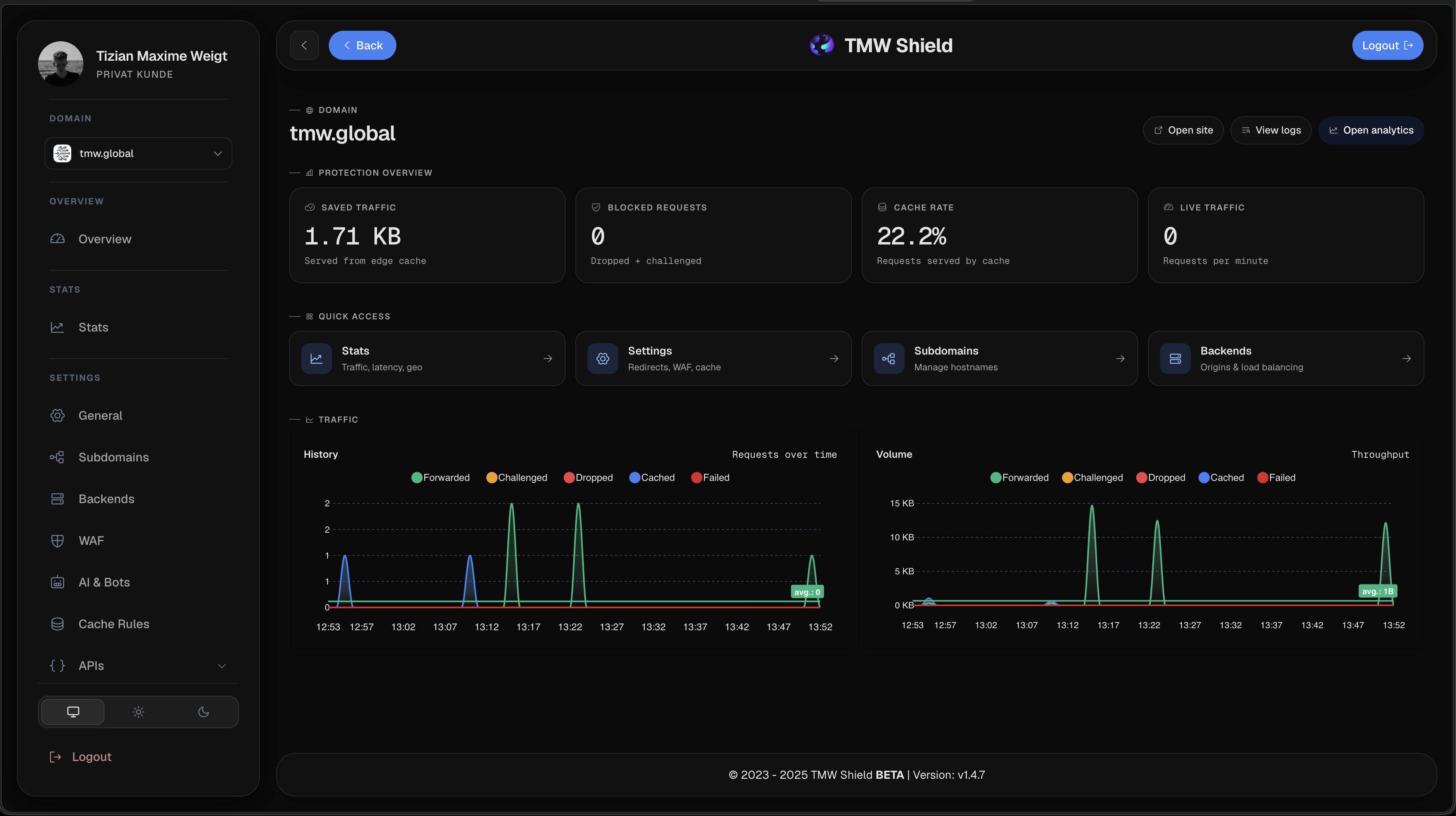The height and width of the screenshot is (816, 1456).
Task: Click the avg.: 0 marker in History chart
Action: tap(807, 592)
